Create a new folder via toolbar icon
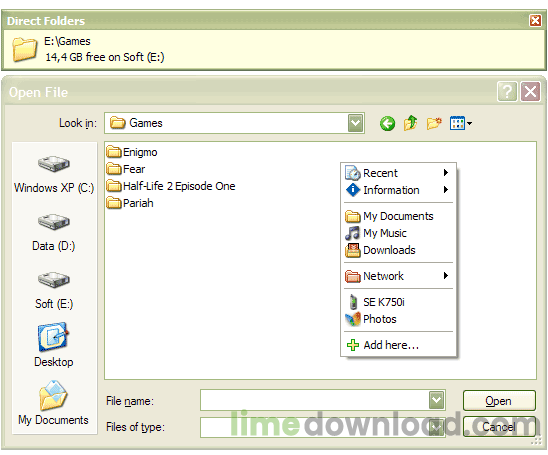Screen dimensions: 548x455 [x=434, y=123]
